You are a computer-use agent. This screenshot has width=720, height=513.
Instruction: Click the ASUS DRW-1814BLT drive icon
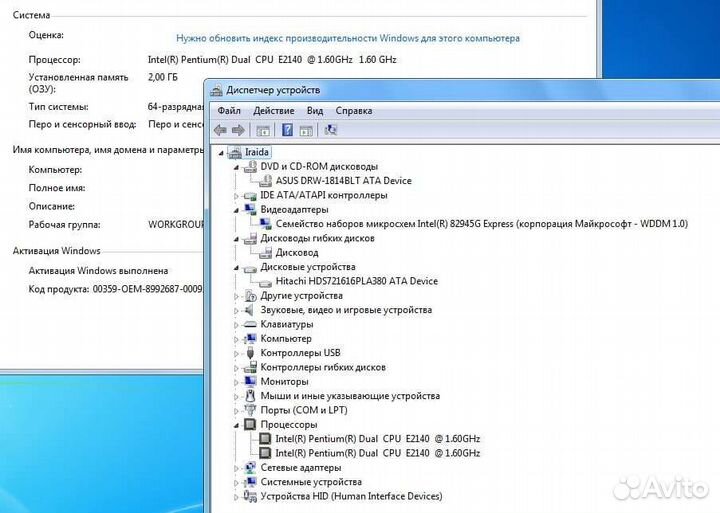[265, 181]
